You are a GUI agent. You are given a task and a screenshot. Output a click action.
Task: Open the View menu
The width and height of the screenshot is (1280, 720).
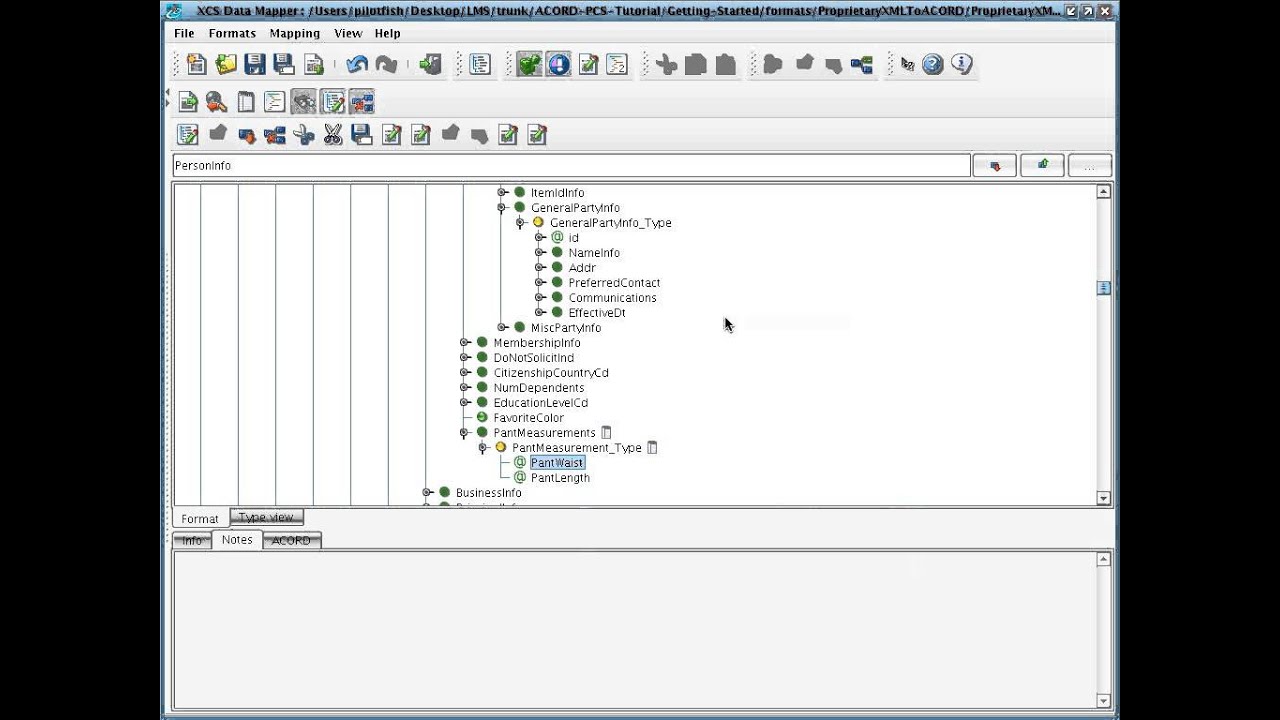click(348, 33)
